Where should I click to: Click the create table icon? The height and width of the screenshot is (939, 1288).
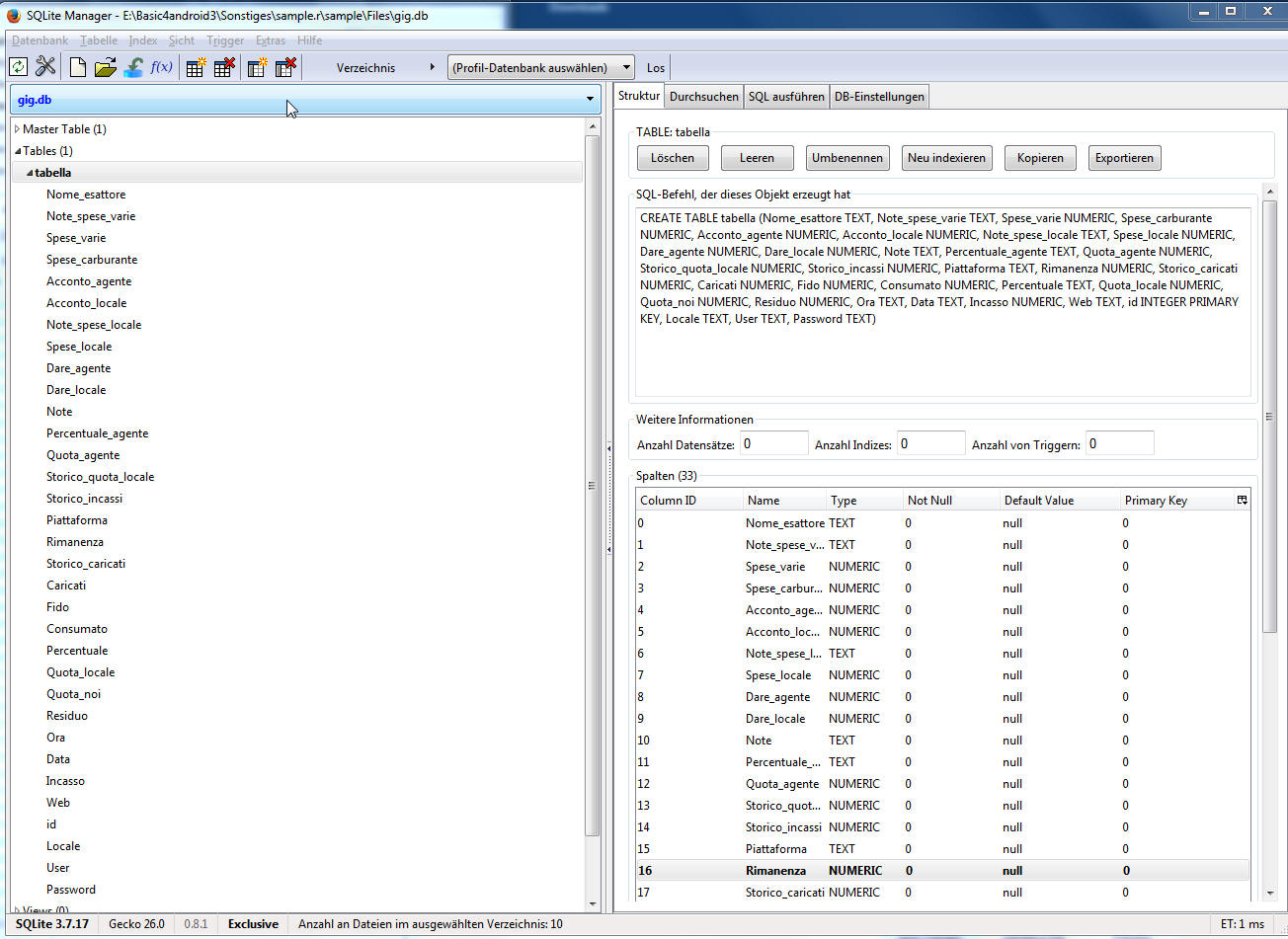pyautogui.click(x=196, y=67)
